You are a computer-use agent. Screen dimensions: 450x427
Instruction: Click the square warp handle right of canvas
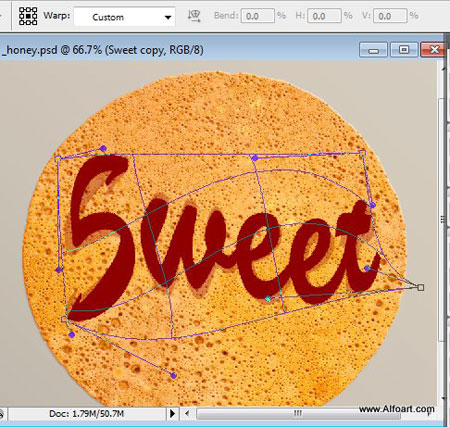click(421, 287)
